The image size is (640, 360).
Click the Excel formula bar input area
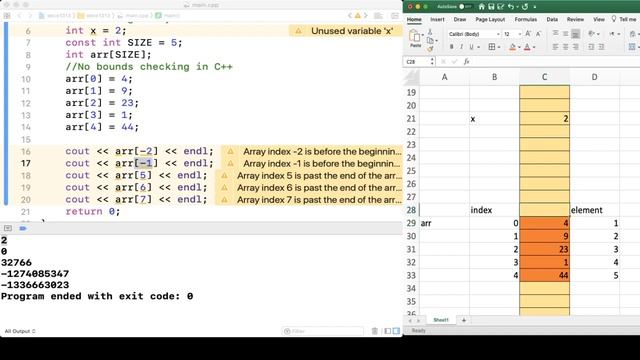[555, 62]
